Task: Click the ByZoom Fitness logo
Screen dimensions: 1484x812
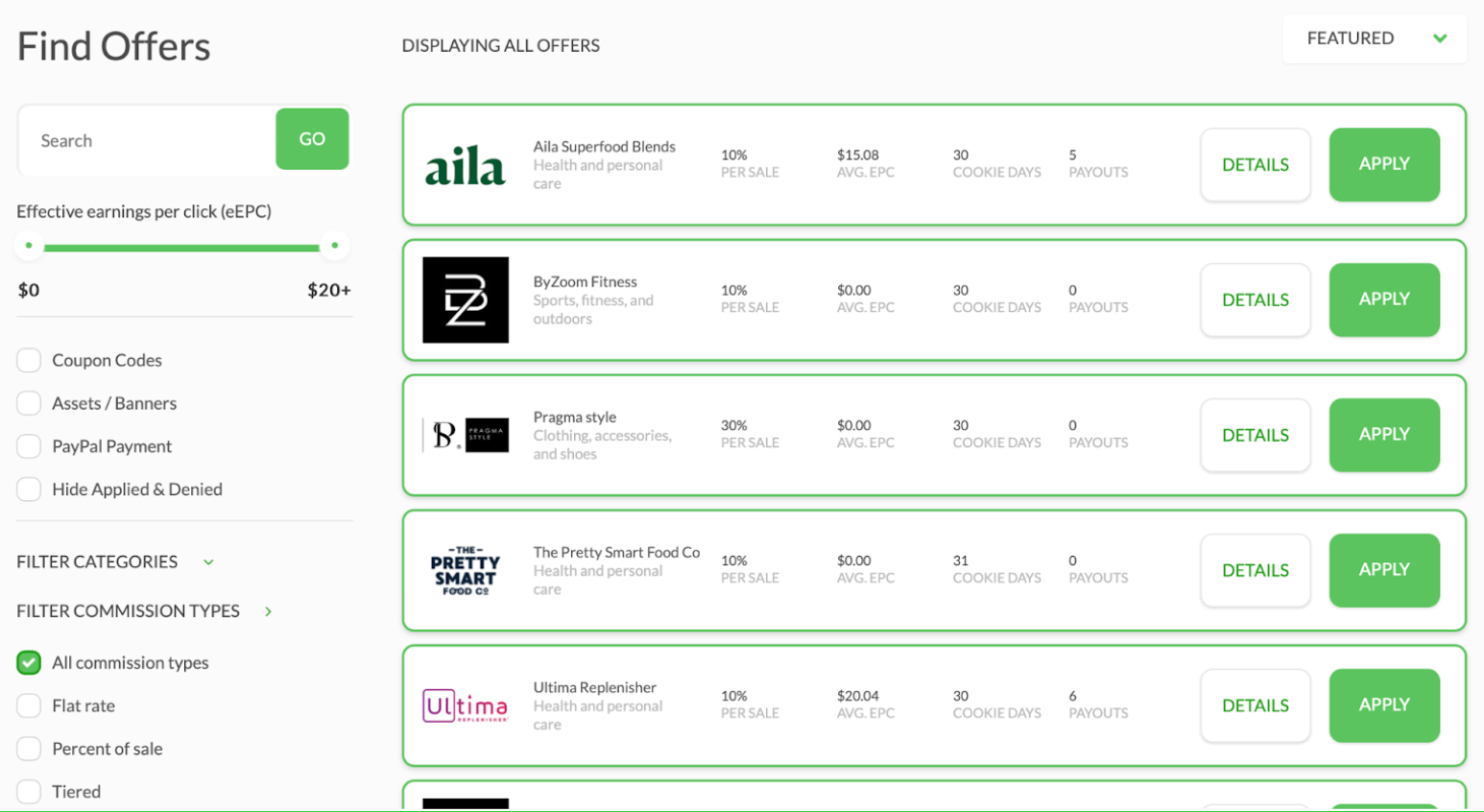Action: pos(466,299)
